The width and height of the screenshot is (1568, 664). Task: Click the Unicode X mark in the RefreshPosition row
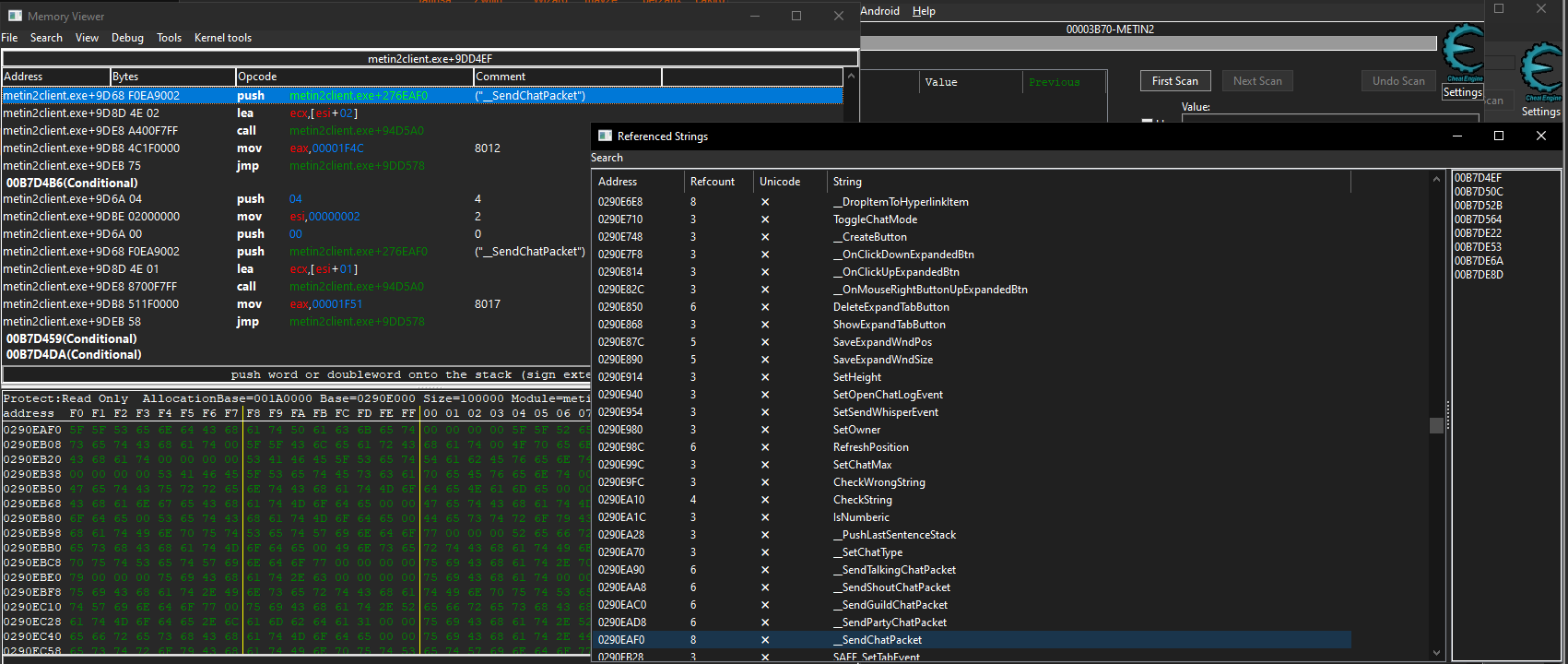tap(765, 447)
